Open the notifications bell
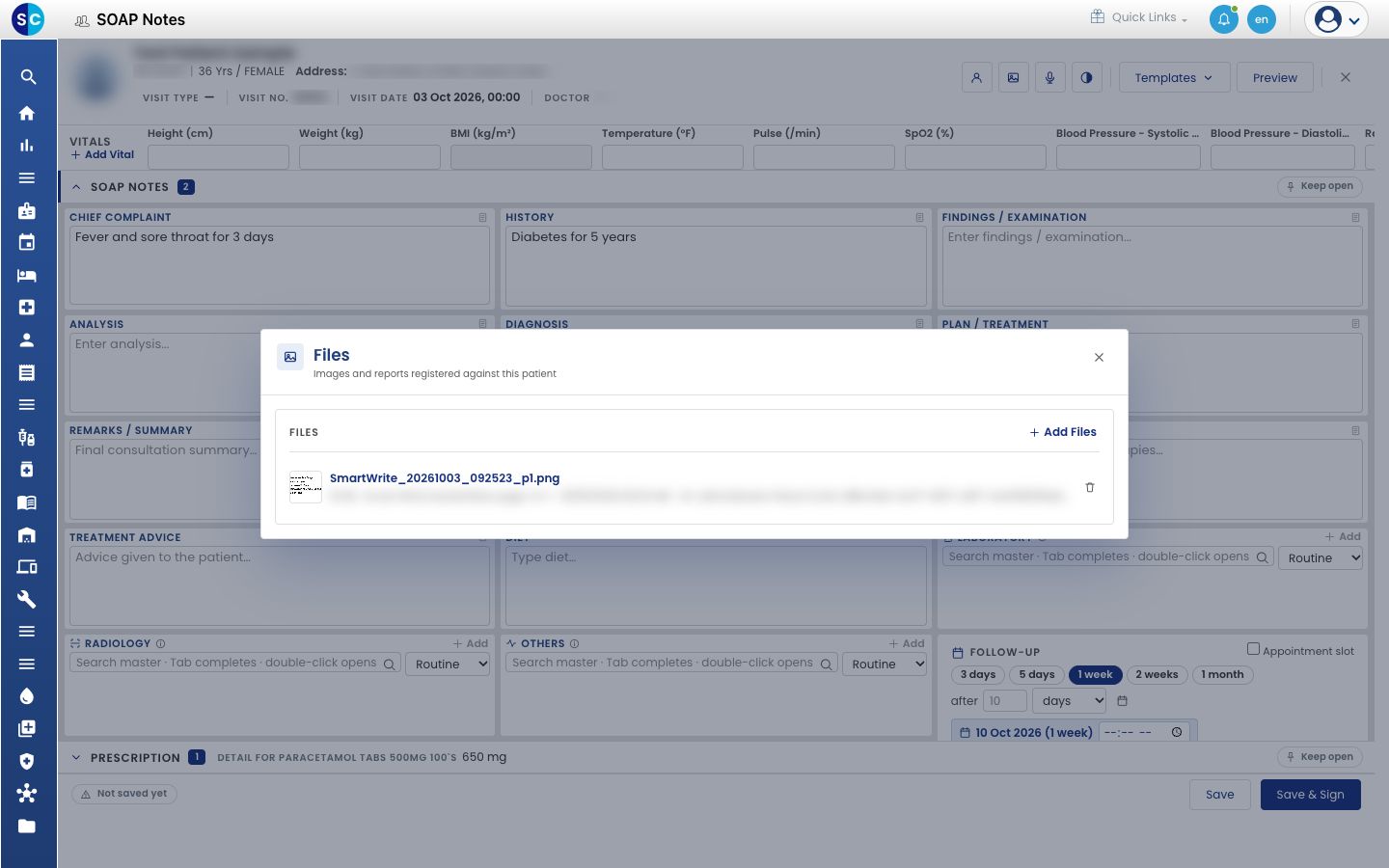 [1224, 19]
